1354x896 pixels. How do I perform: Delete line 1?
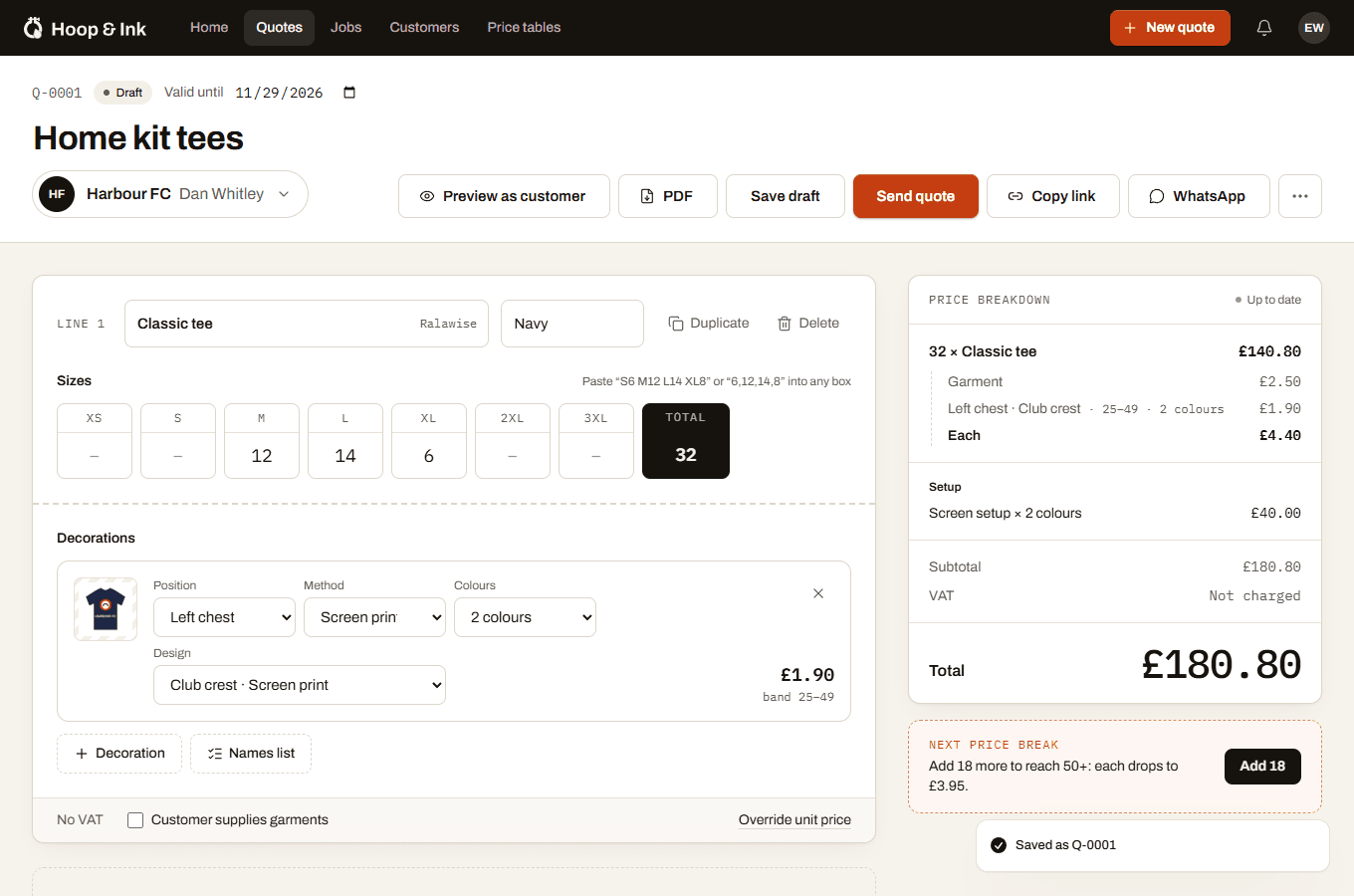(808, 324)
